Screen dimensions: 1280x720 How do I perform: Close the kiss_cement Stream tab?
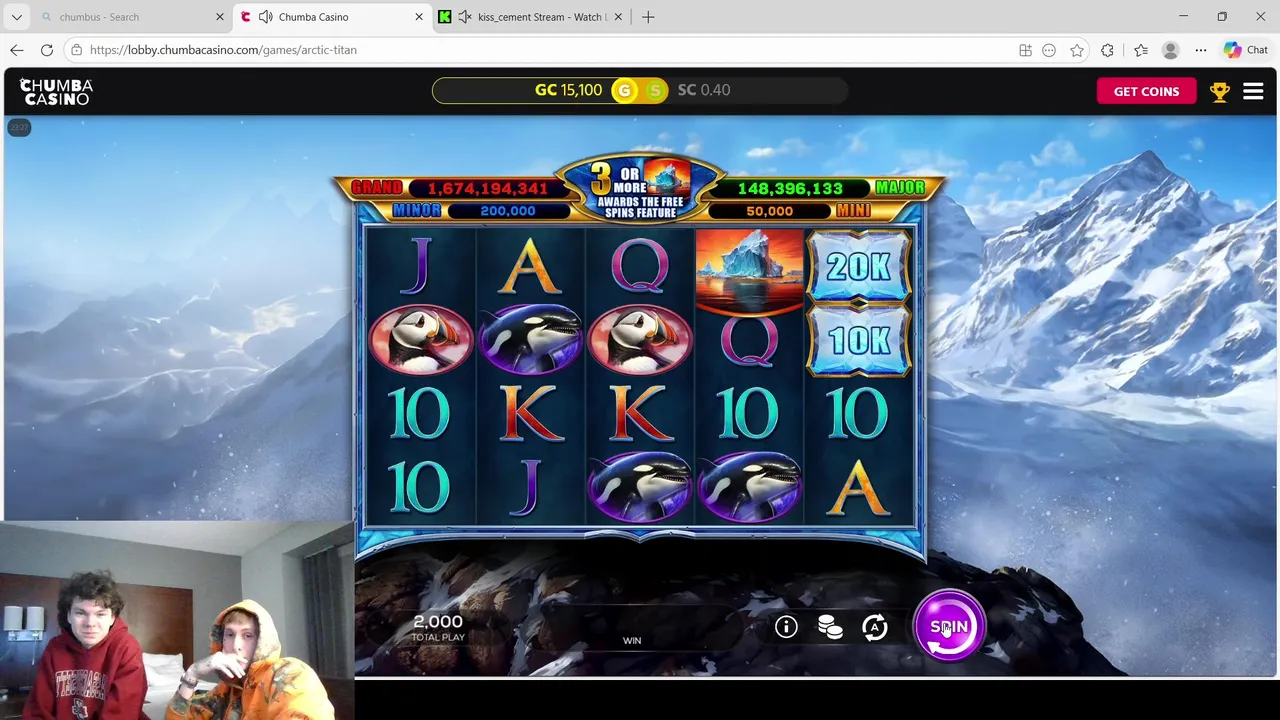(618, 17)
